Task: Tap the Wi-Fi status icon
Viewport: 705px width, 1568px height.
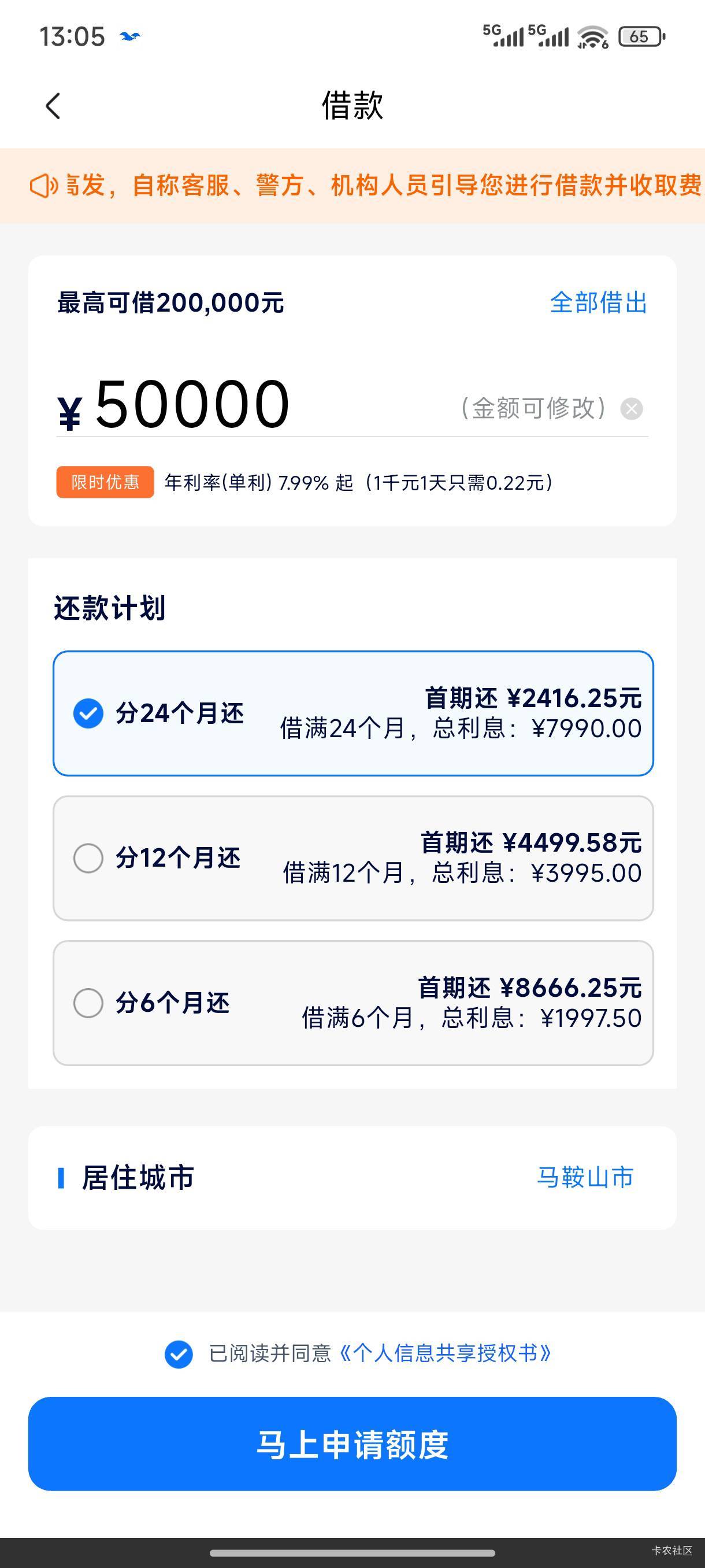Action: pyautogui.click(x=592, y=36)
